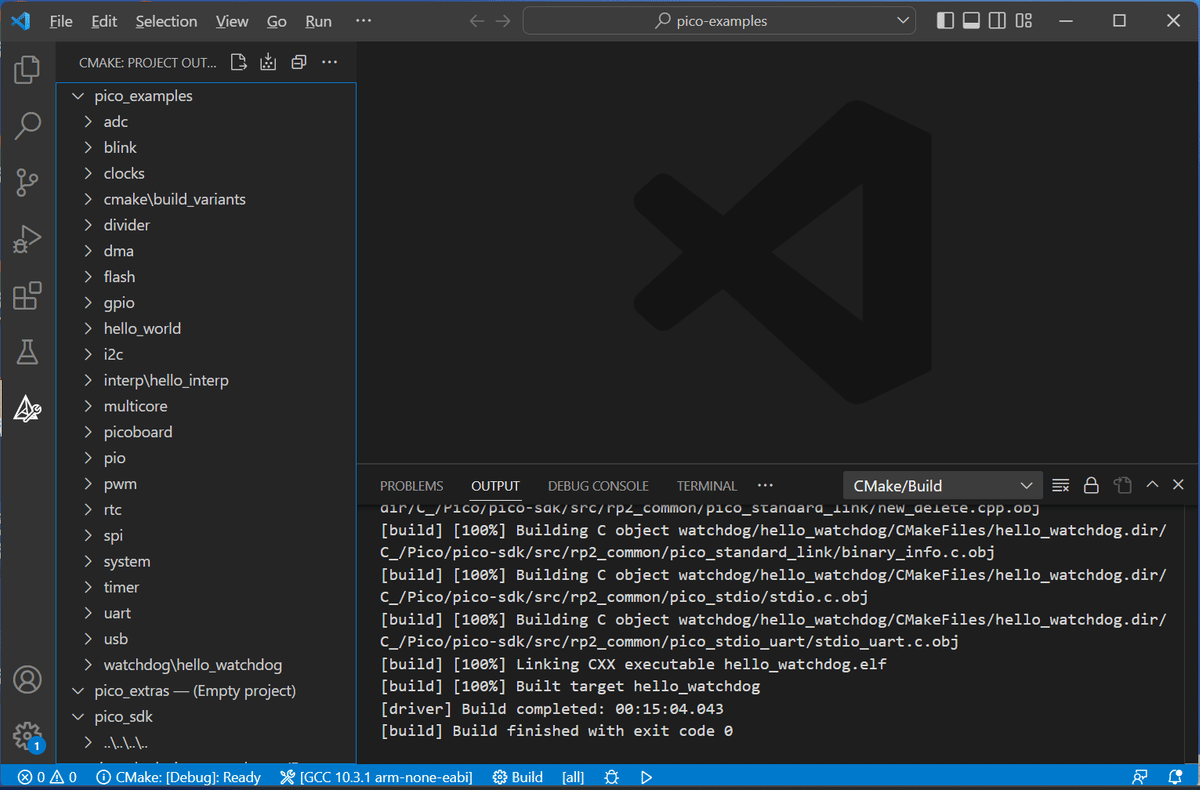Click CMake: [Debug]: Ready in the status bar
Image resolution: width=1200 pixels, height=790 pixels.
click(x=179, y=777)
